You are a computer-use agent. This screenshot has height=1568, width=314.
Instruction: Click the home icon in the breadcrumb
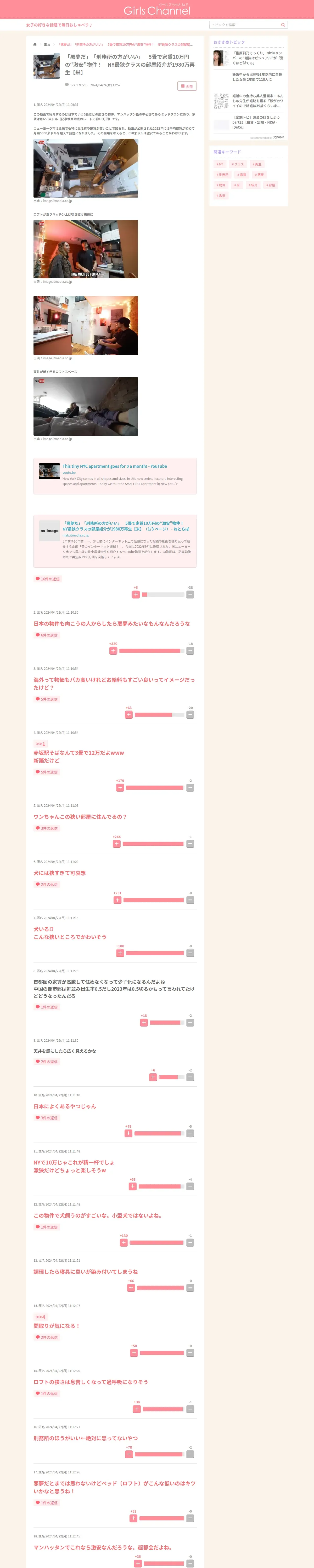pyautogui.click(x=35, y=44)
